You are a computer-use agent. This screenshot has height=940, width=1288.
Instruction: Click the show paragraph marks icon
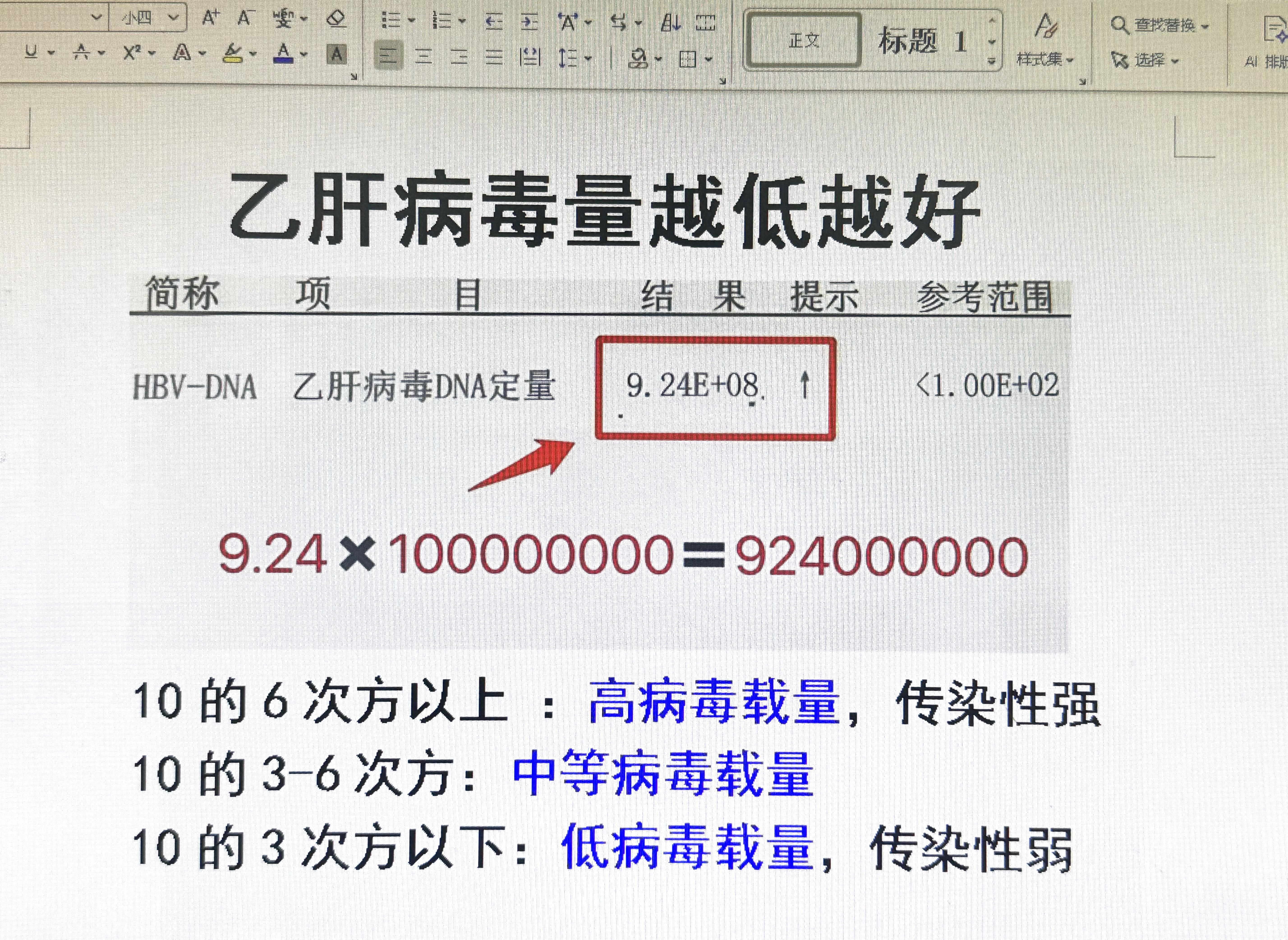click(x=706, y=23)
